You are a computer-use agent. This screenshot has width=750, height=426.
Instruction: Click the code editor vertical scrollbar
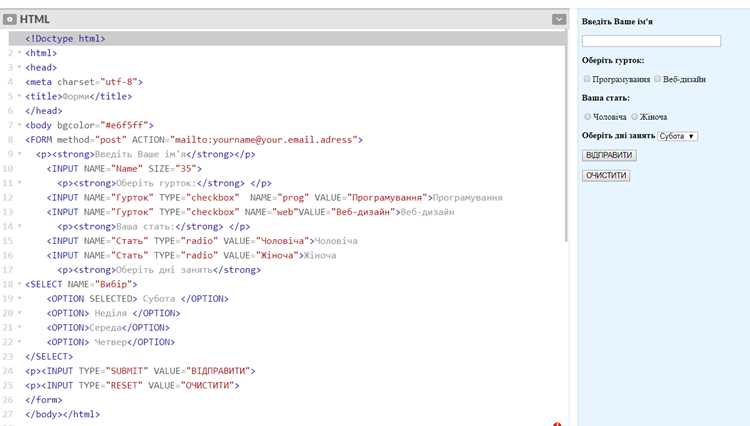point(567,136)
